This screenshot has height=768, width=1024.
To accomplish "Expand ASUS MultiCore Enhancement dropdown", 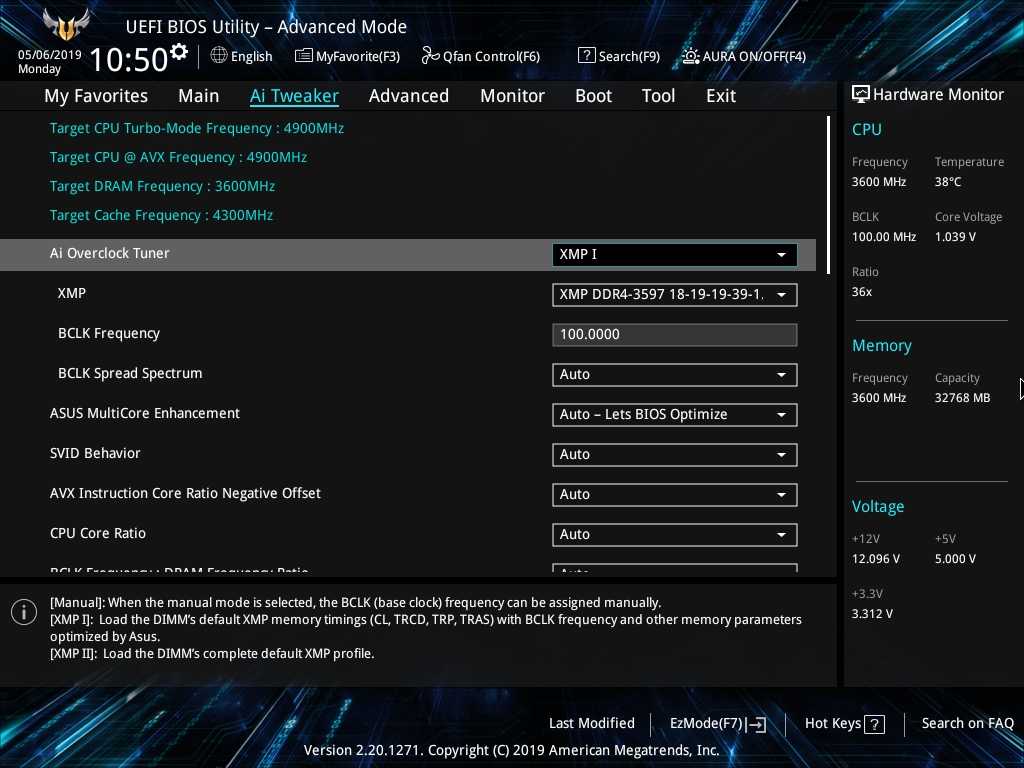I will point(781,415).
